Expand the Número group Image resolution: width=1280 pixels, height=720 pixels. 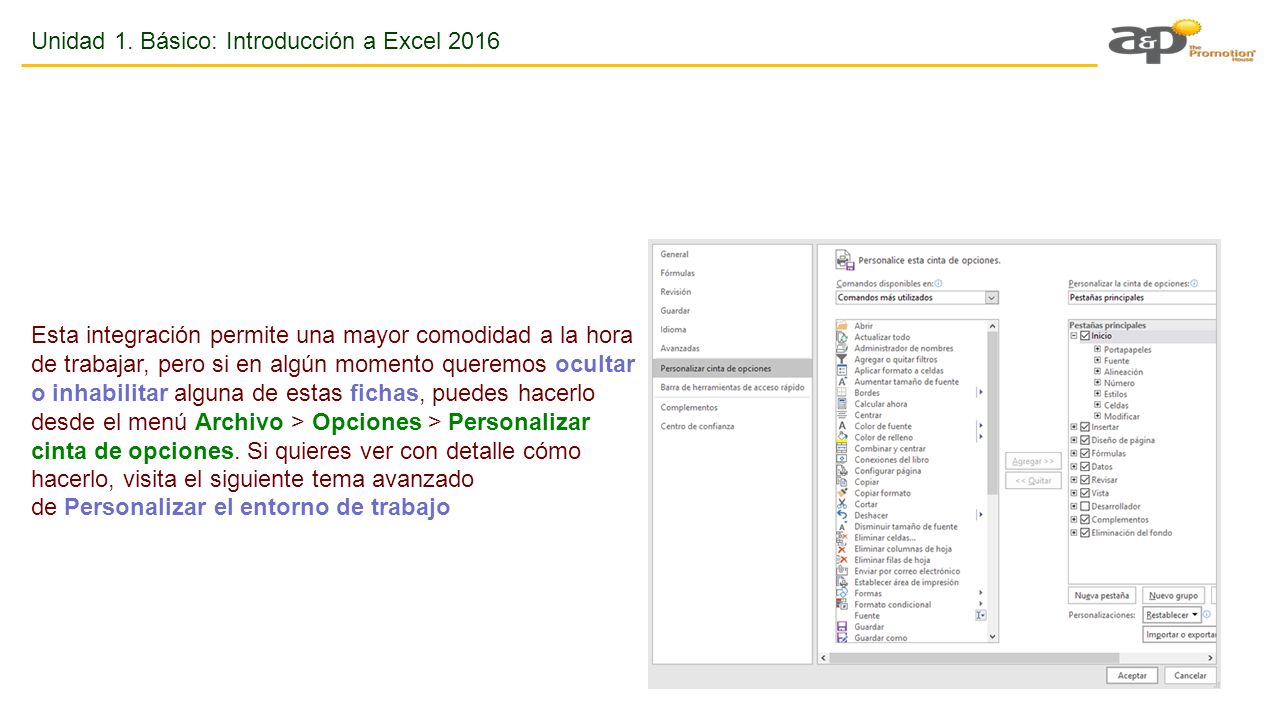pyautogui.click(x=1097, y=382)
